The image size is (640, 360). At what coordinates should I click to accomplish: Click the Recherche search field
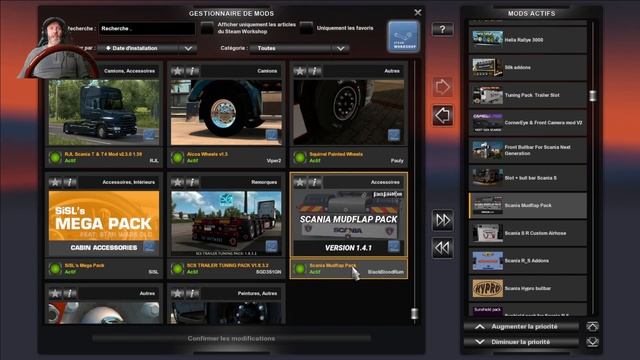point(147,29)
